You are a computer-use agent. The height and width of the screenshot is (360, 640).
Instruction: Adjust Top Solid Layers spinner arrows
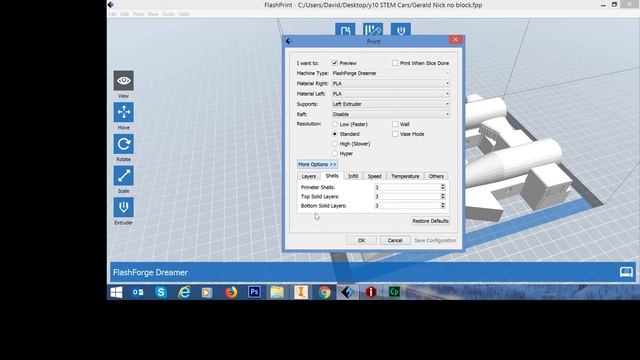pyautogui.click(x=443, y=196)
